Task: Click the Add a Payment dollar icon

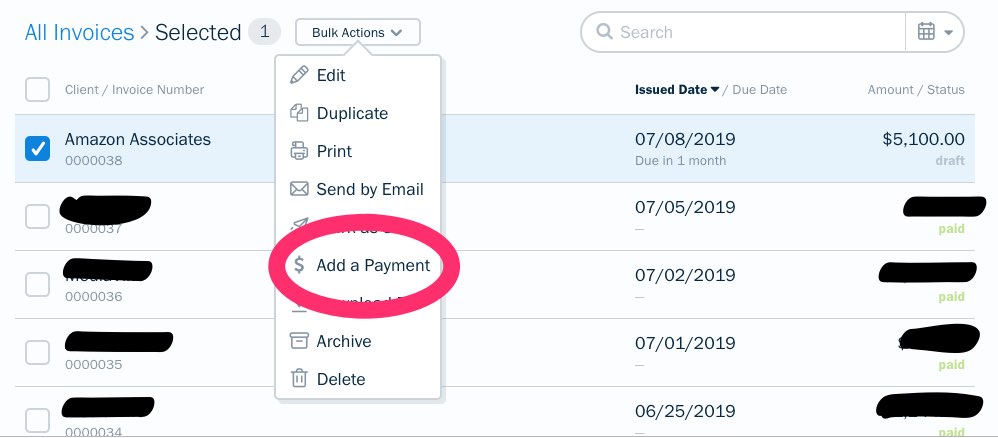Action: click(299, 265)
